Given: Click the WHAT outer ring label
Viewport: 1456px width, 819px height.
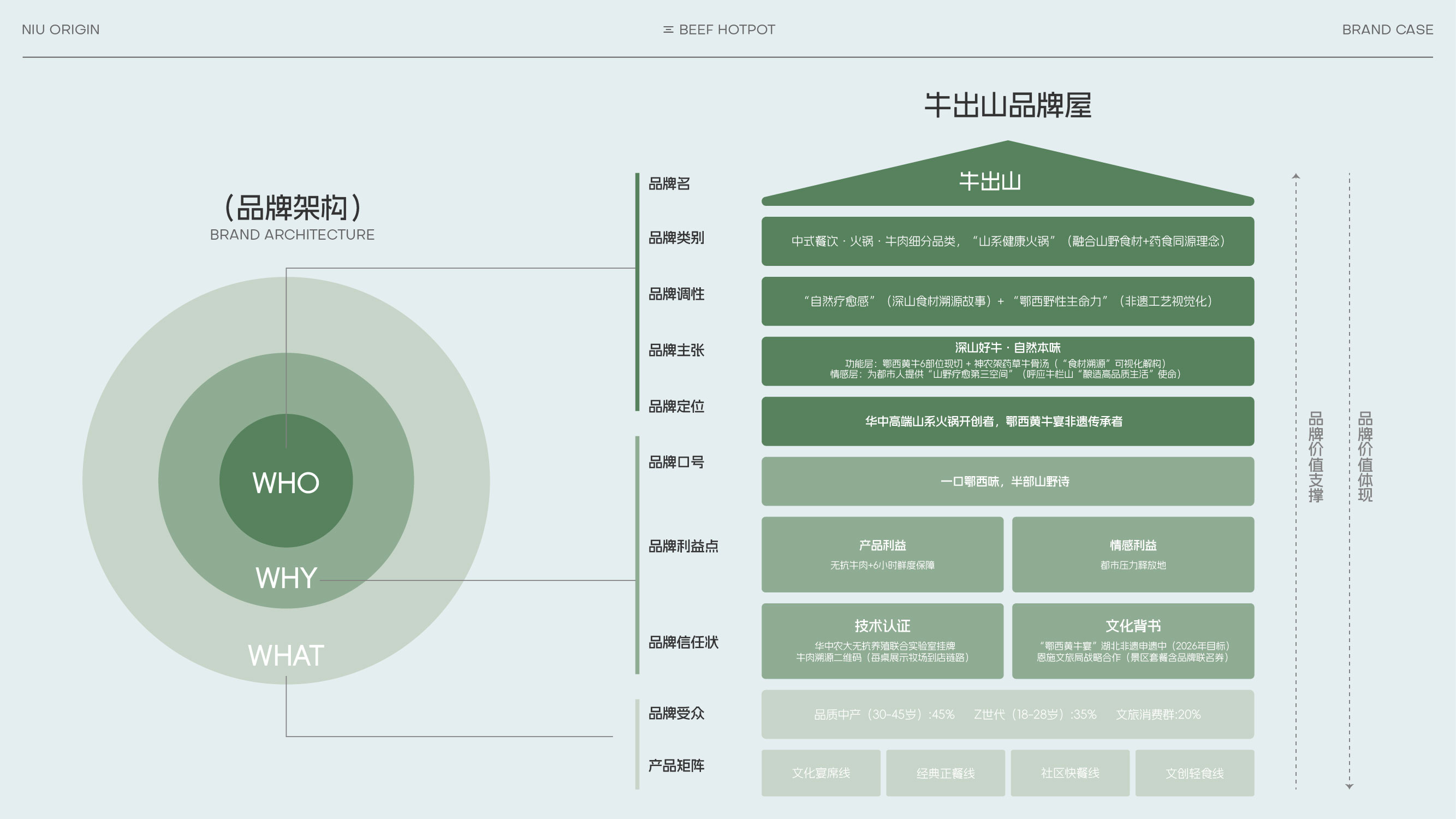Looking at the screenshot, I should (286, 655).
